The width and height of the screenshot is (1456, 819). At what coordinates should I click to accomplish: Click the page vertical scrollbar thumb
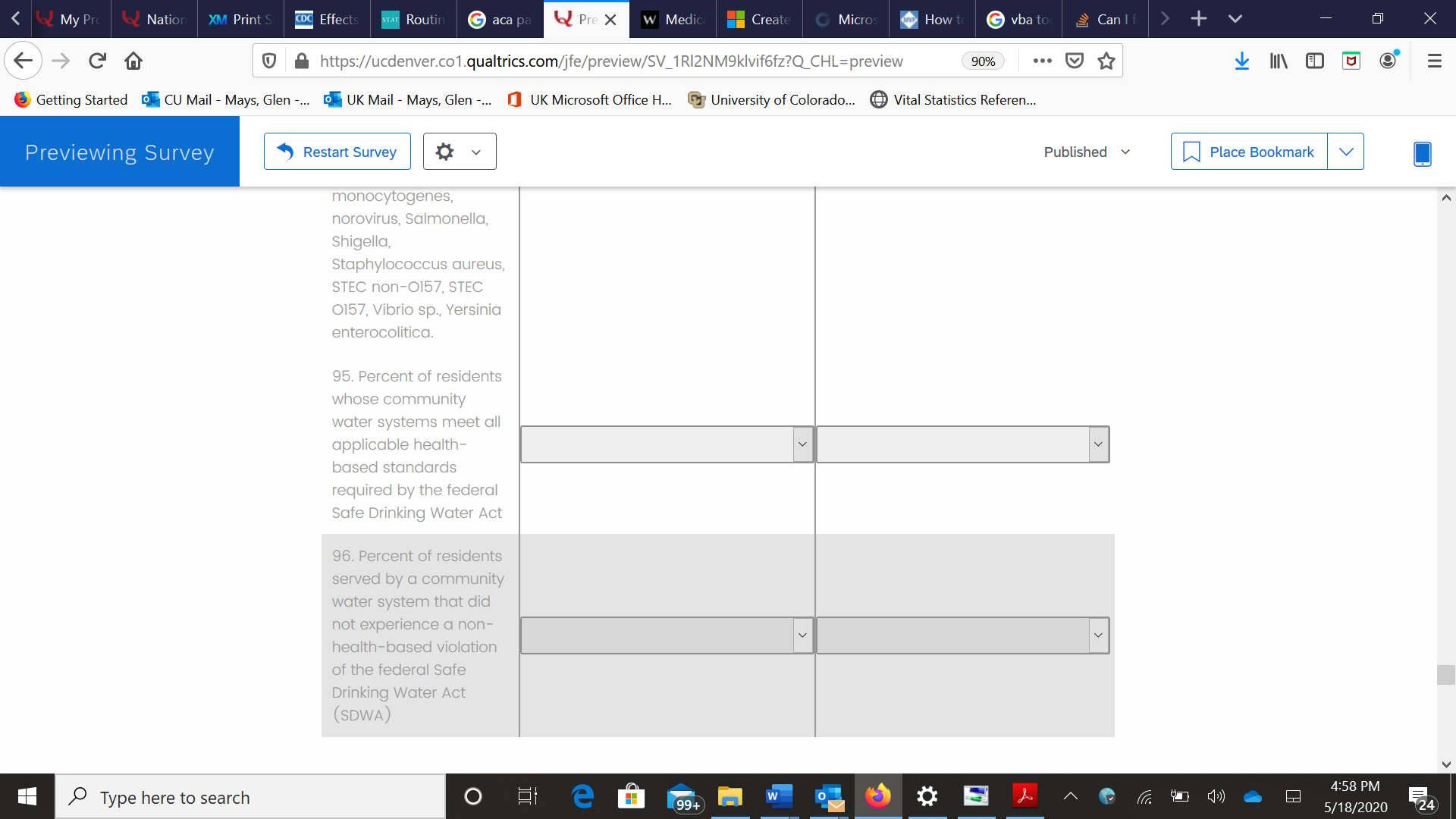tap(1445, 674)
